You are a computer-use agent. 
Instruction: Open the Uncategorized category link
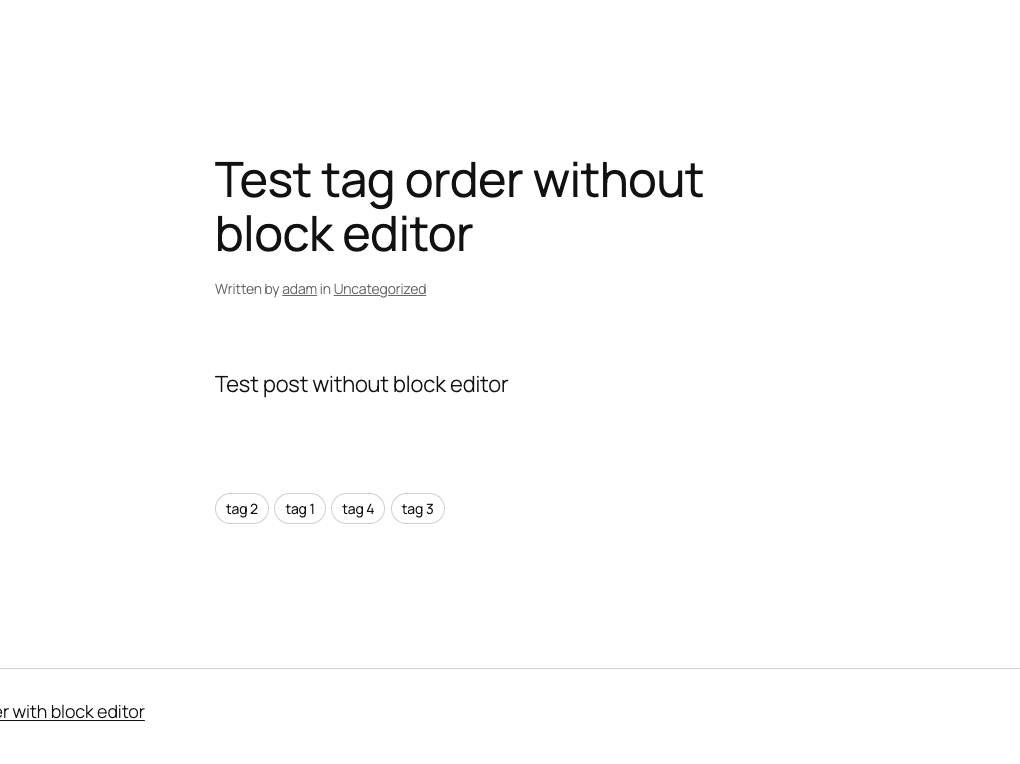click(379, 289)
